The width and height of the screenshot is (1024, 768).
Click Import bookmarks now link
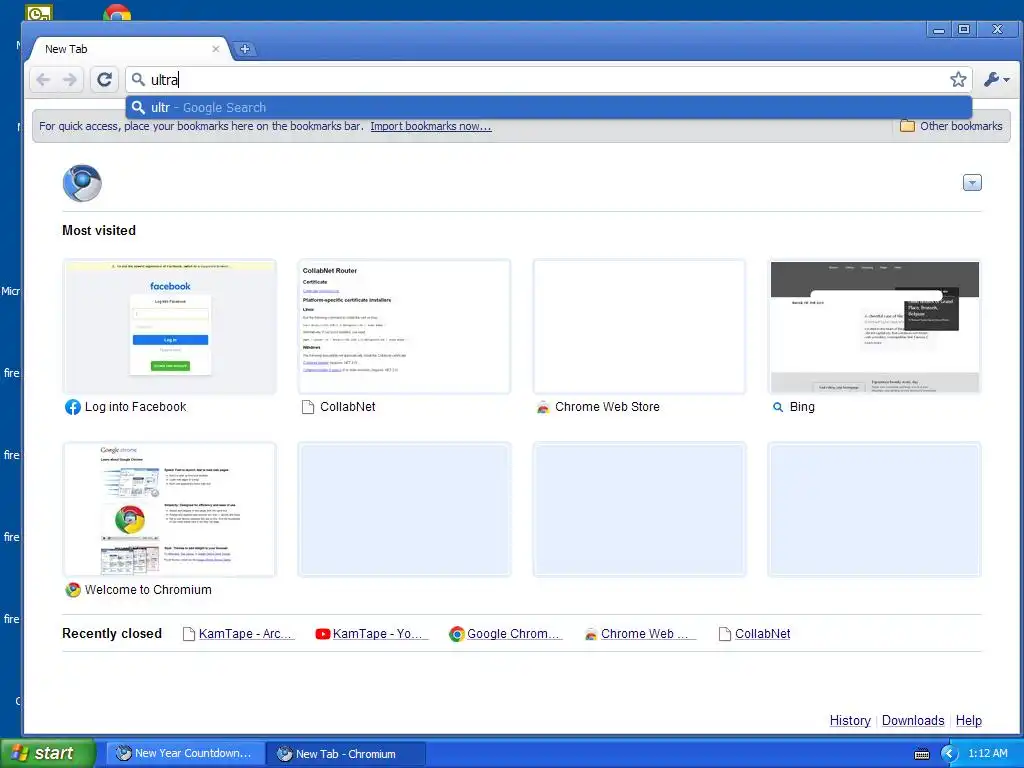431,126
